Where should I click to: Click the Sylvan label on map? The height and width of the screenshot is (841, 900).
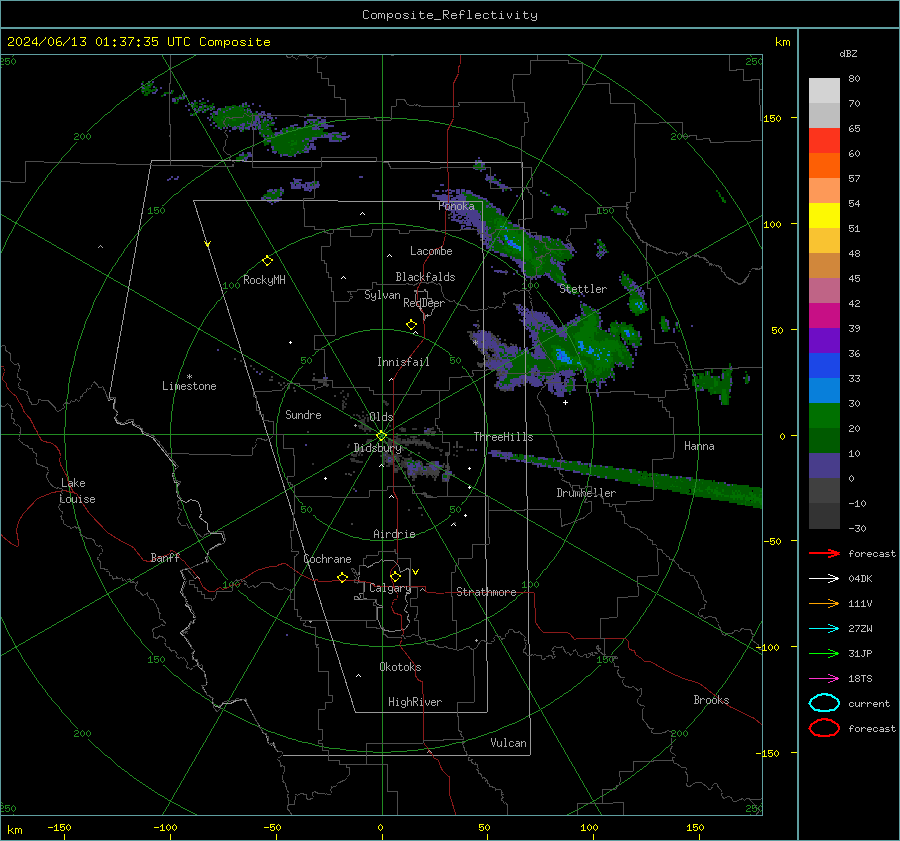tap(382, 295)
